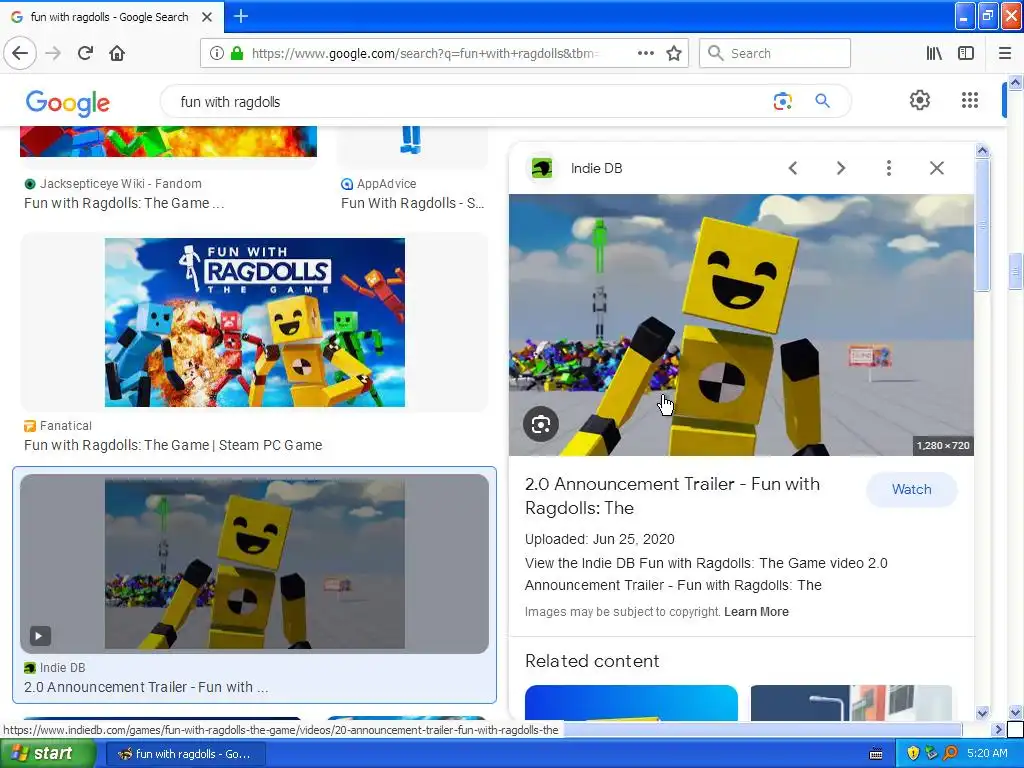Focus the Firefox Search box

click(775, 53)
